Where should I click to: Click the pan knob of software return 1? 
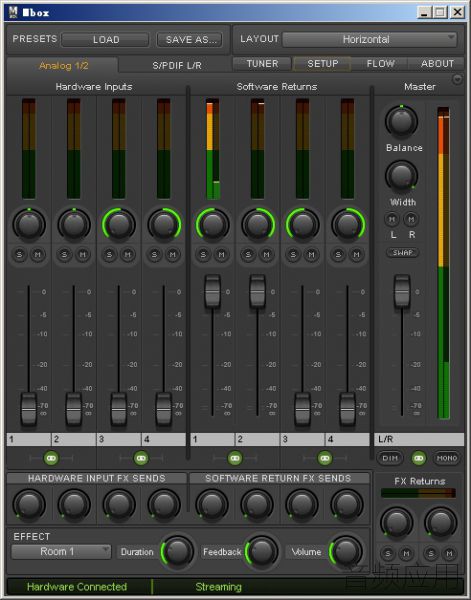tap(212, 225)
